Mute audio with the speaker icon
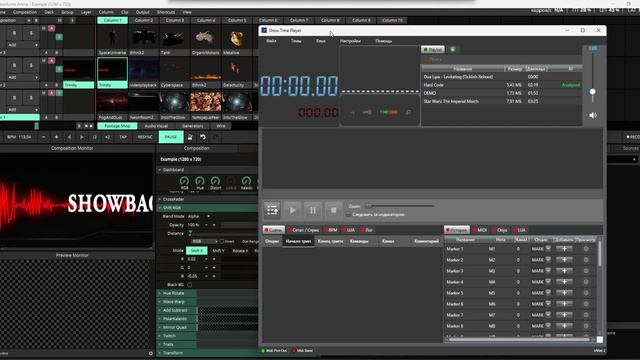This screenshot has width=640, height=360. point(593,116)
